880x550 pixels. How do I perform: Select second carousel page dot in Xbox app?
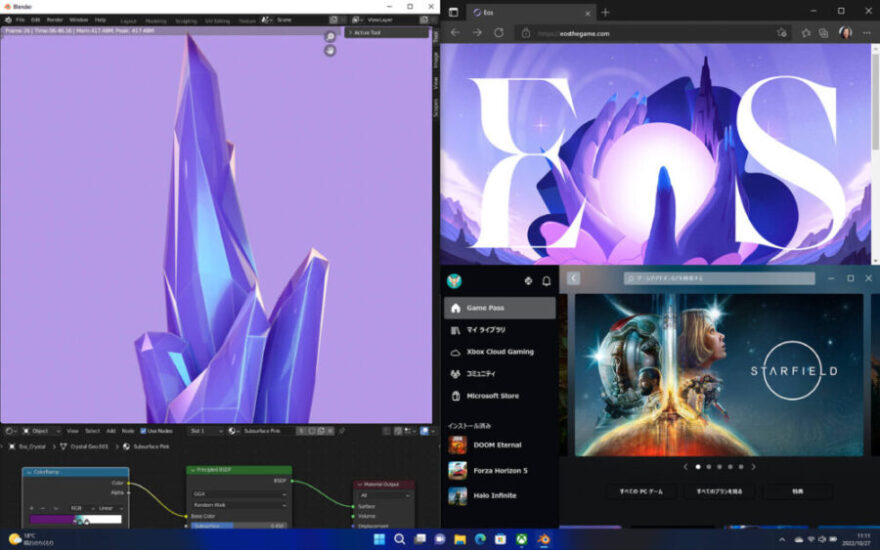pos(709,466)
